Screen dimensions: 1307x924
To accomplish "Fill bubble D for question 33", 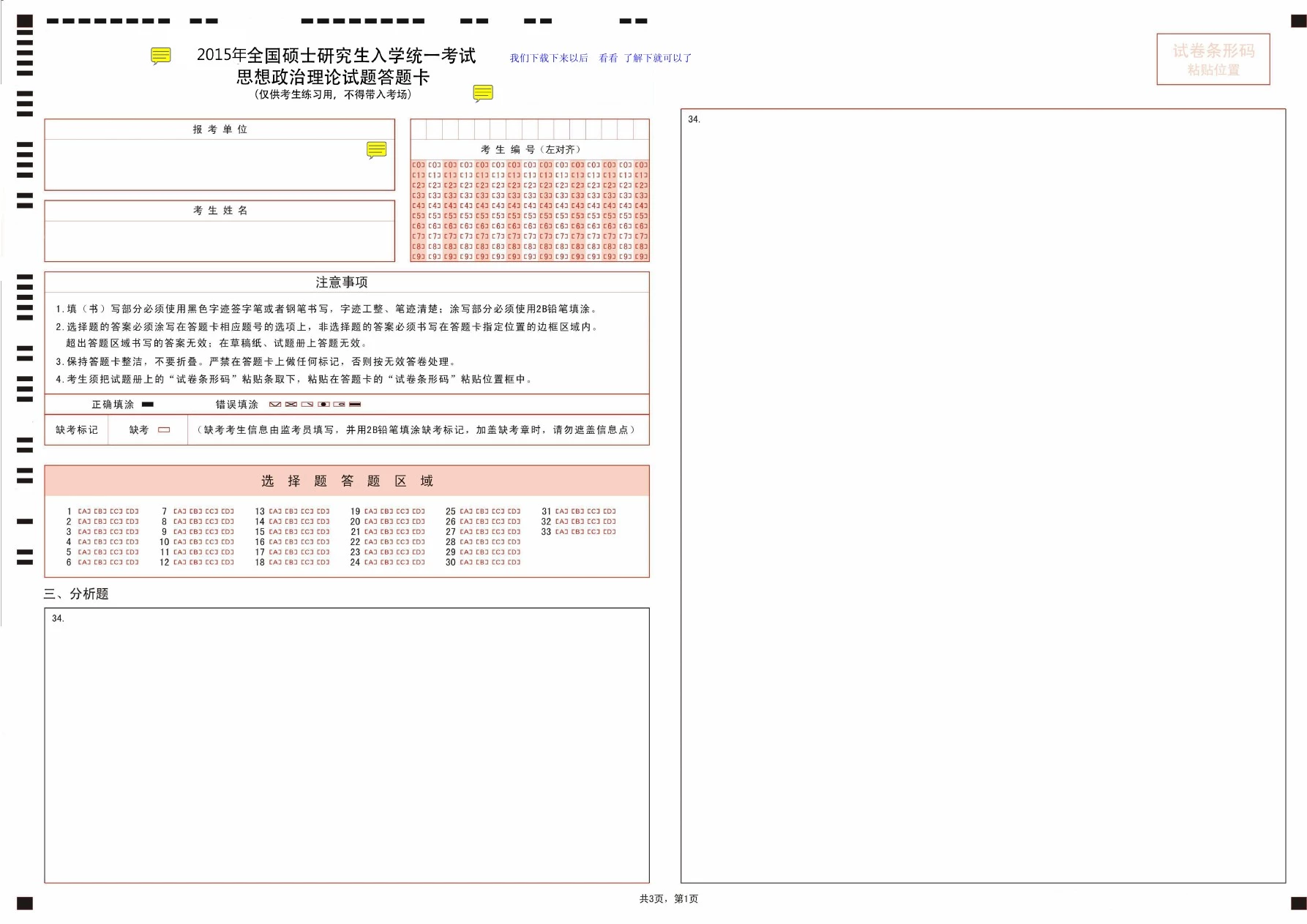I will point(610,532).
